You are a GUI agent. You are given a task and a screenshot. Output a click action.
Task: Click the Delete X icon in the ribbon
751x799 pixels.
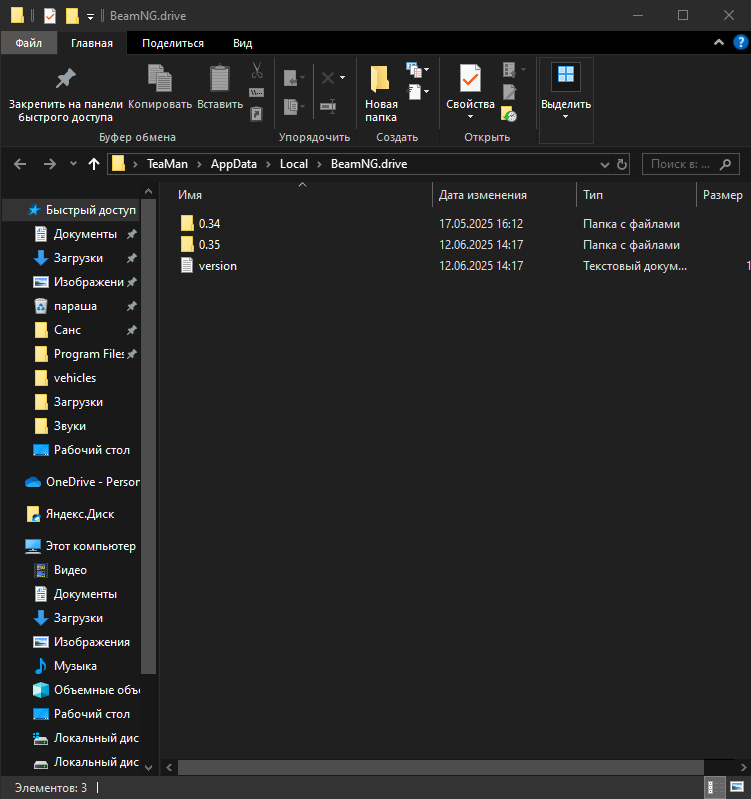tap(328, 78)
